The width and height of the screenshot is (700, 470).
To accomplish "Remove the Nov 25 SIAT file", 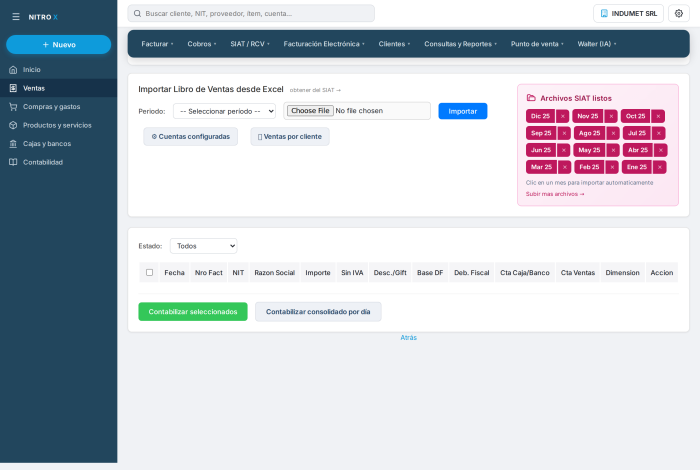I will point(611,116).
